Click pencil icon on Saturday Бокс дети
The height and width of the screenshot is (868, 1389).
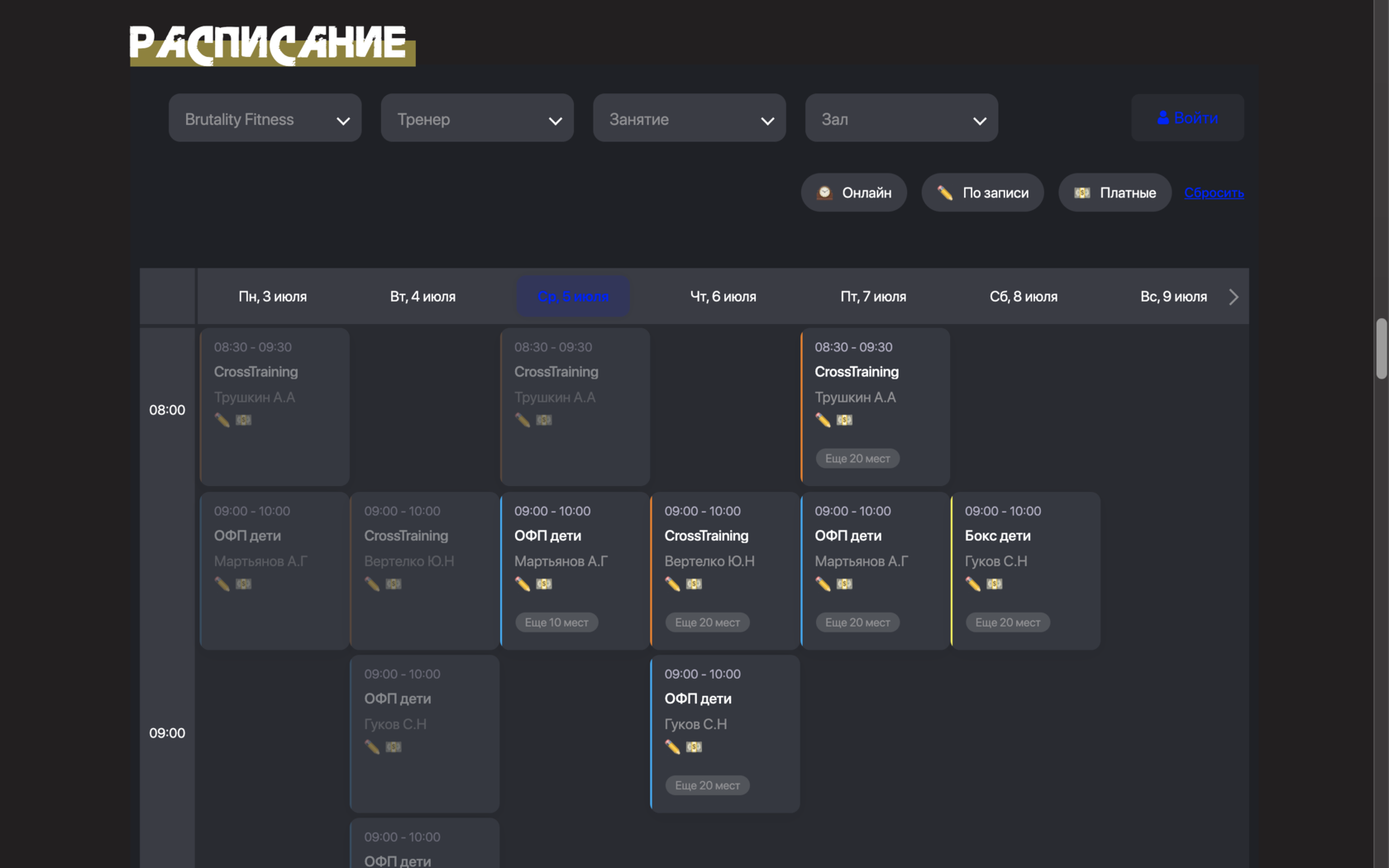(973, 584)
